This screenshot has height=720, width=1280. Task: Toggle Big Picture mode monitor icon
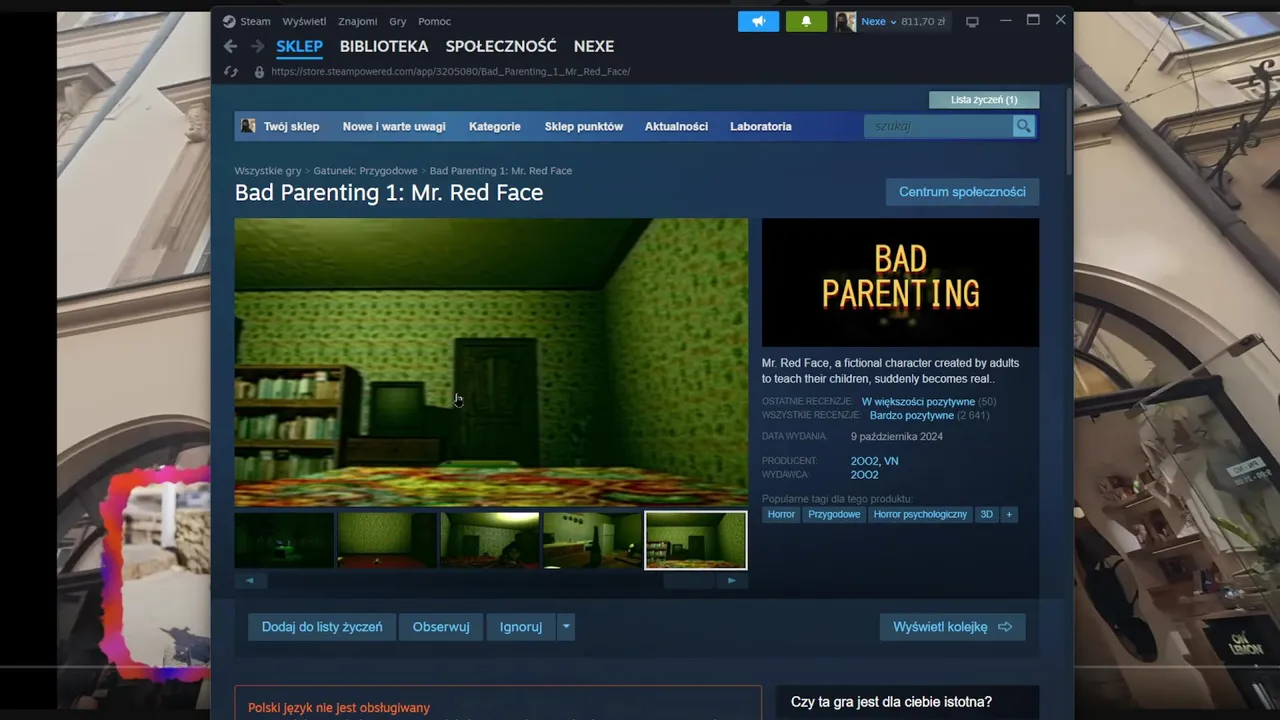tap(972, 22)
